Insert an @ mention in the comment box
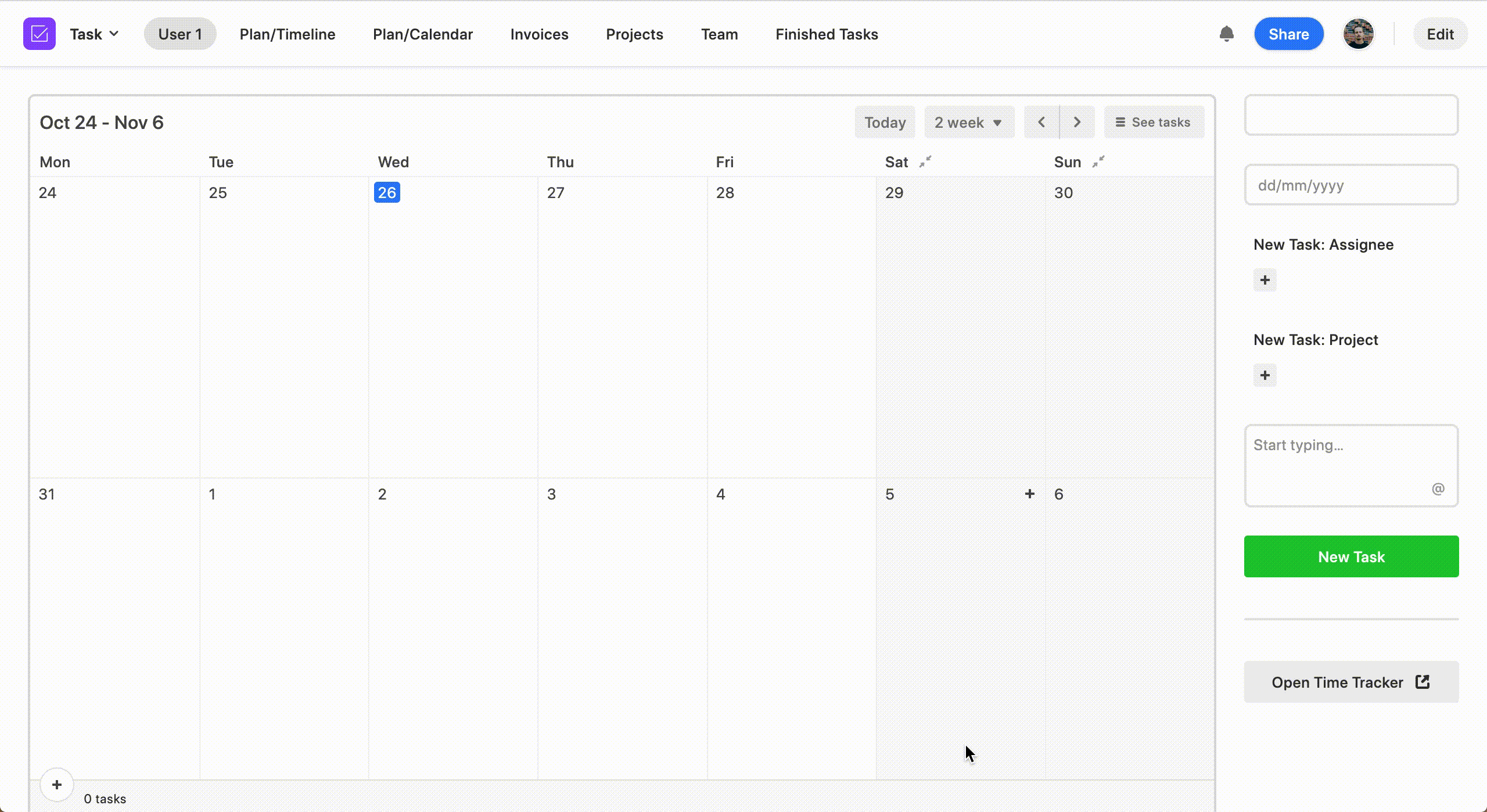The height and width of the screenshot is (812, 1487). [1438, 488]
